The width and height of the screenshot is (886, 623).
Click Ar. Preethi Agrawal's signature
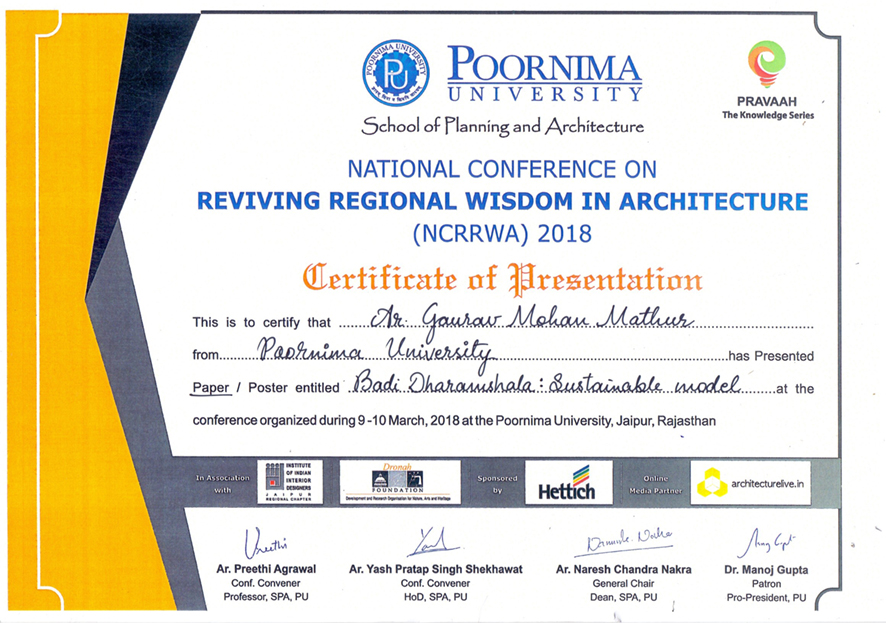click(x=265, y=543)
